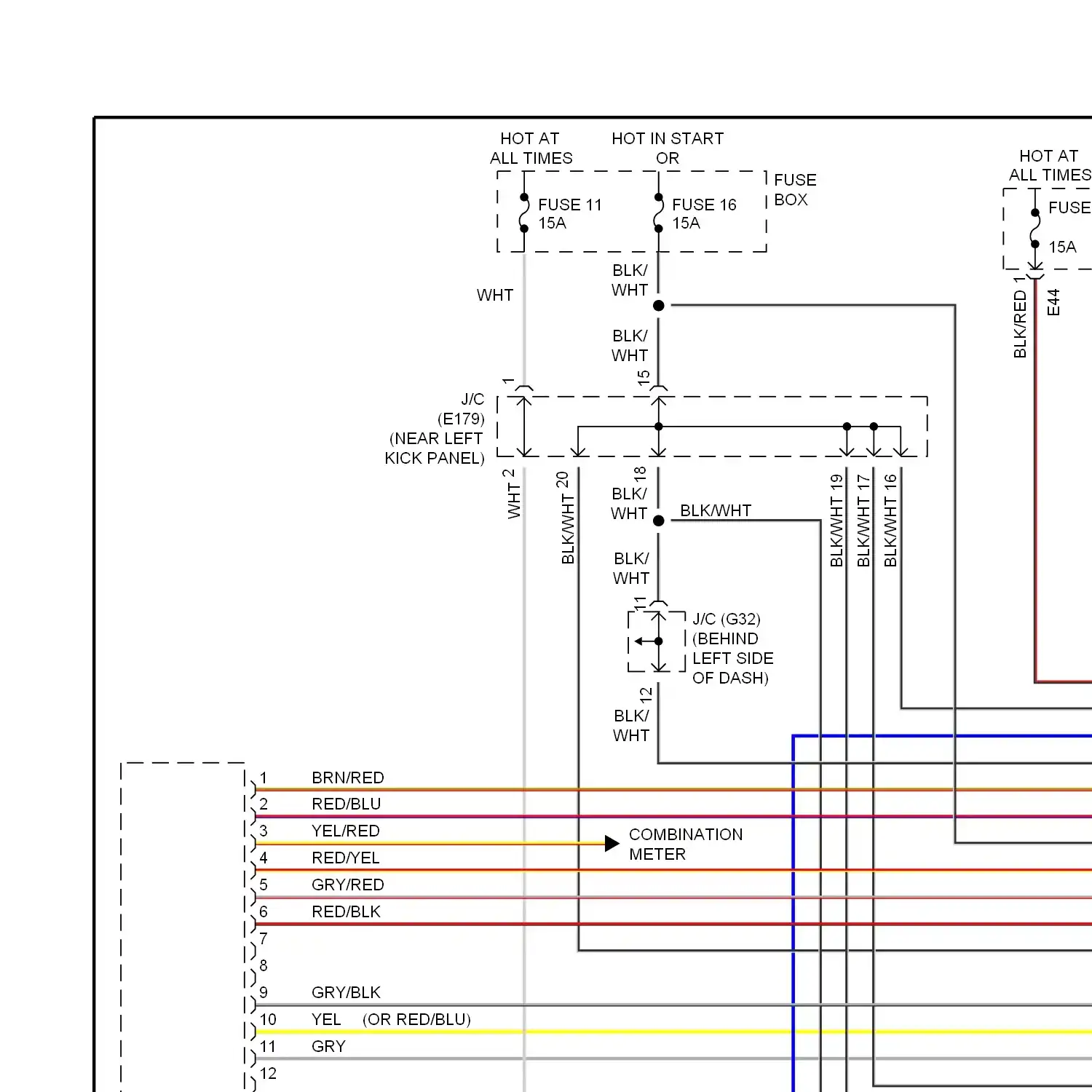The height and width of the screenshot is (1092, 1092).
Task: Select connector pin number "8"
Action: 264,965
